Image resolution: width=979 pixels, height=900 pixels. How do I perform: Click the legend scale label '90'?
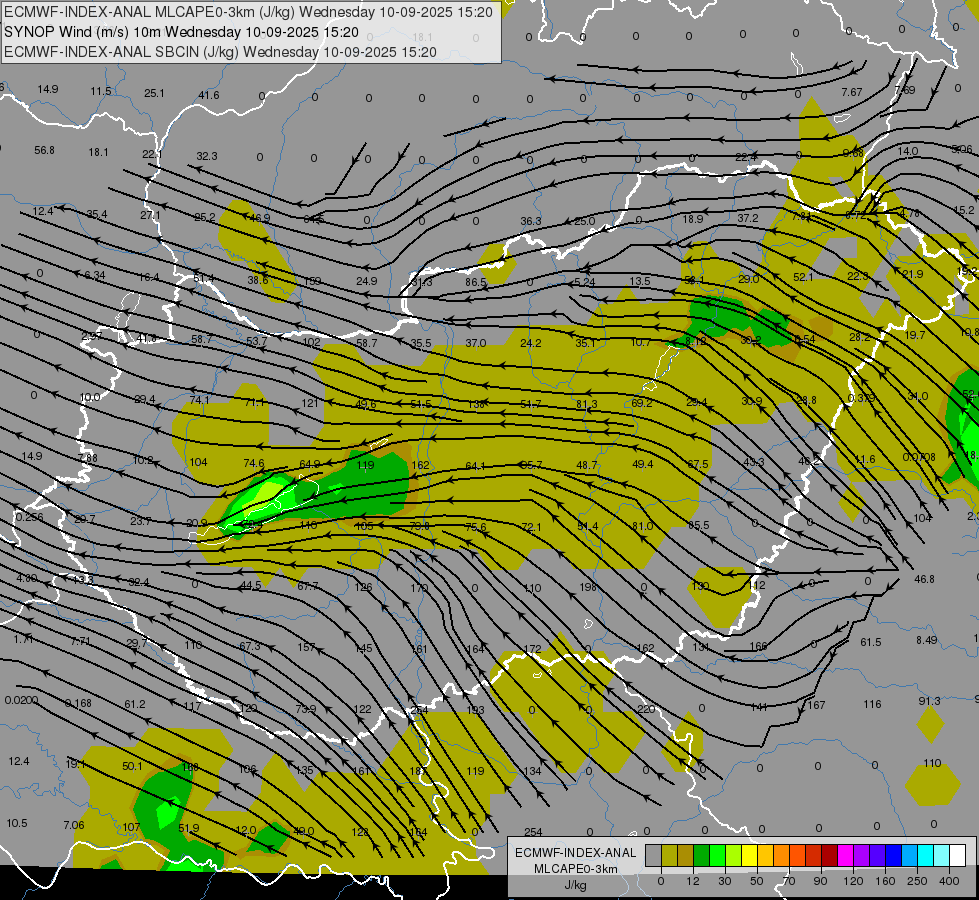pyautogui.click(x=820, y=881)
